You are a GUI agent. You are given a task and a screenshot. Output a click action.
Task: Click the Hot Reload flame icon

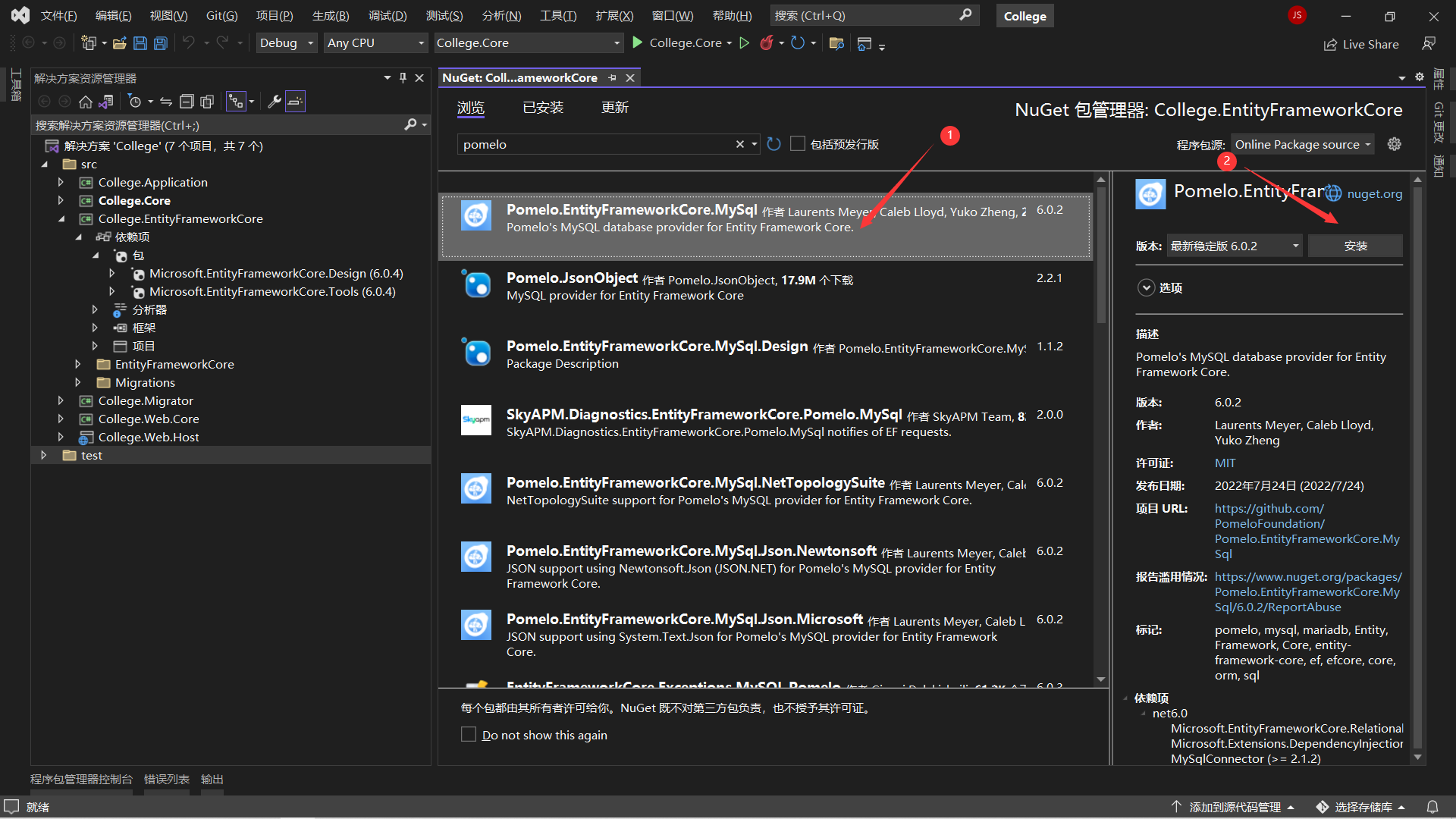(x=767, y=43)
